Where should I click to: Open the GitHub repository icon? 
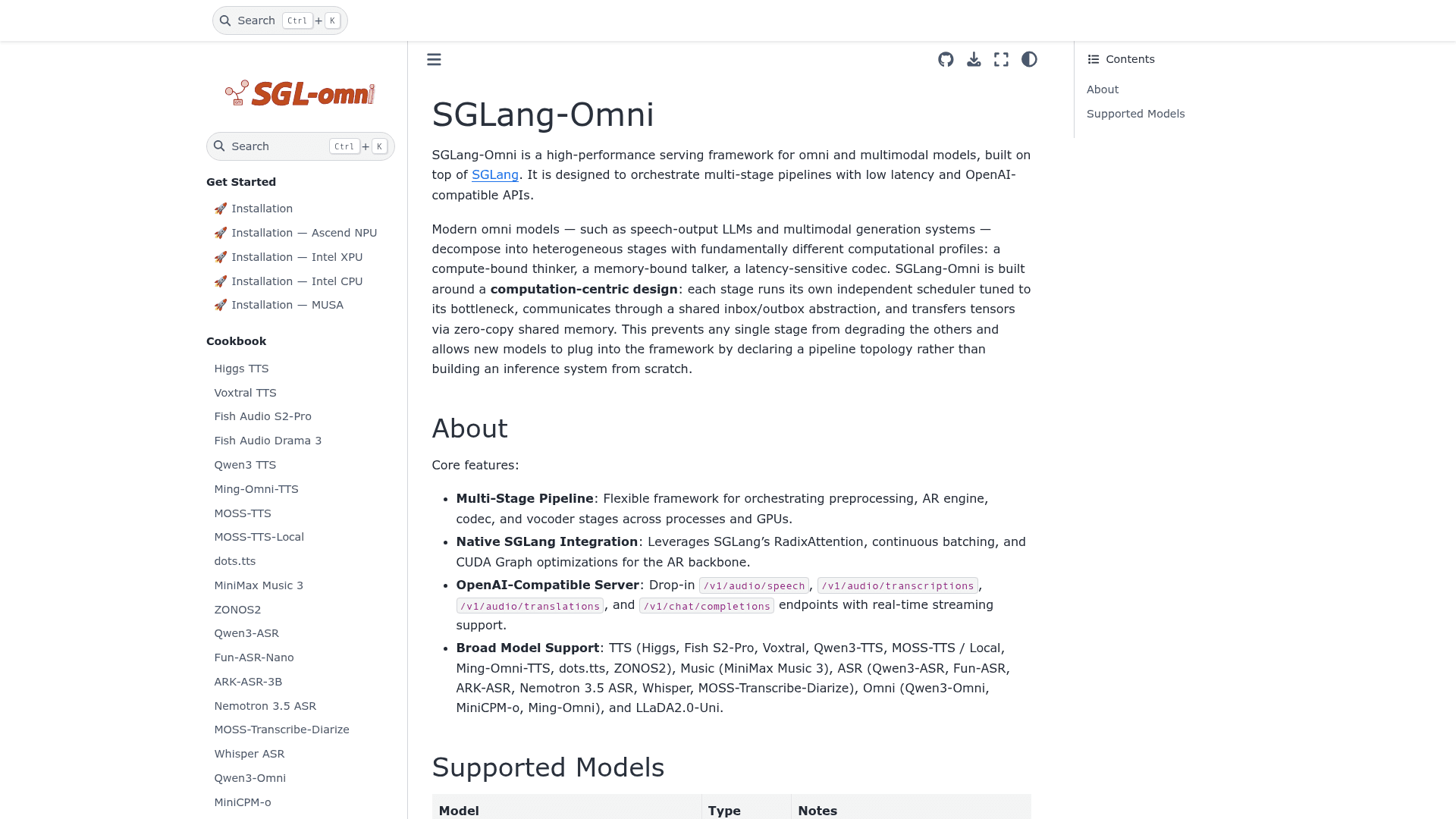(x=946, y=59)
